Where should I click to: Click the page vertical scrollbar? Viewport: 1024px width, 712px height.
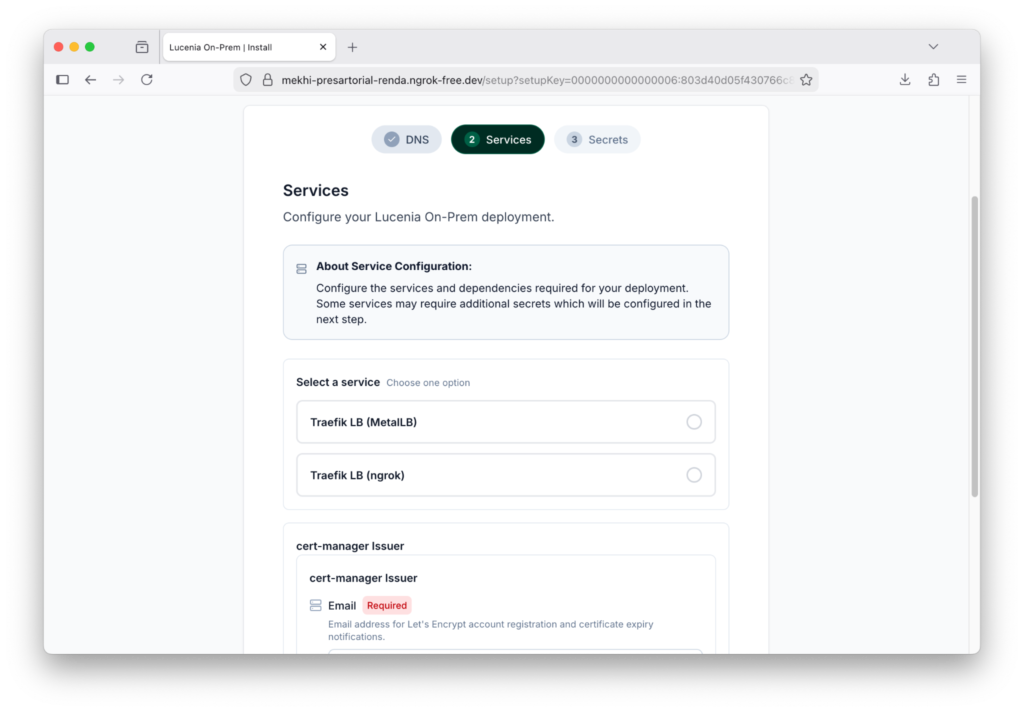point(975,345)
